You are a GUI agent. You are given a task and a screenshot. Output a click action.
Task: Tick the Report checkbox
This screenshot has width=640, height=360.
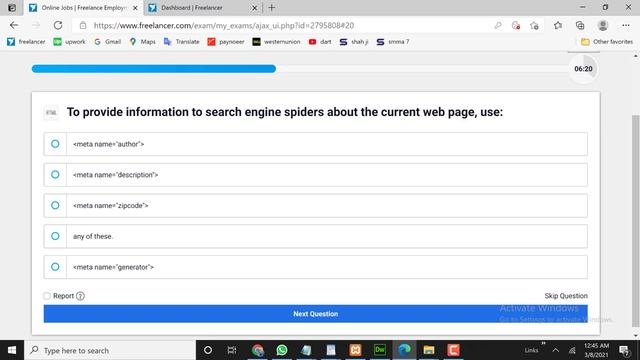[x=47, y=296]
